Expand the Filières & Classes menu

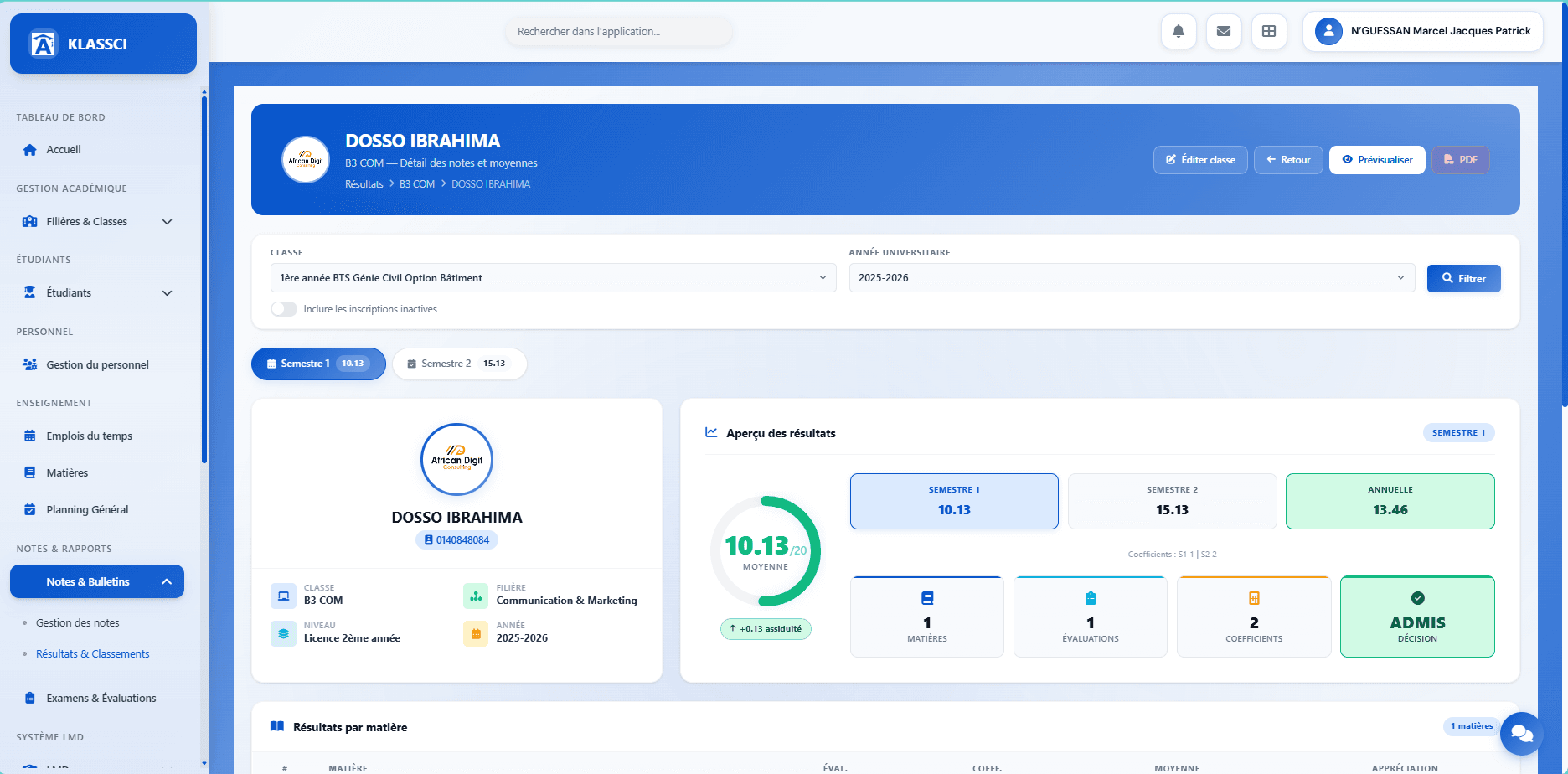click(x=167, y=222)
